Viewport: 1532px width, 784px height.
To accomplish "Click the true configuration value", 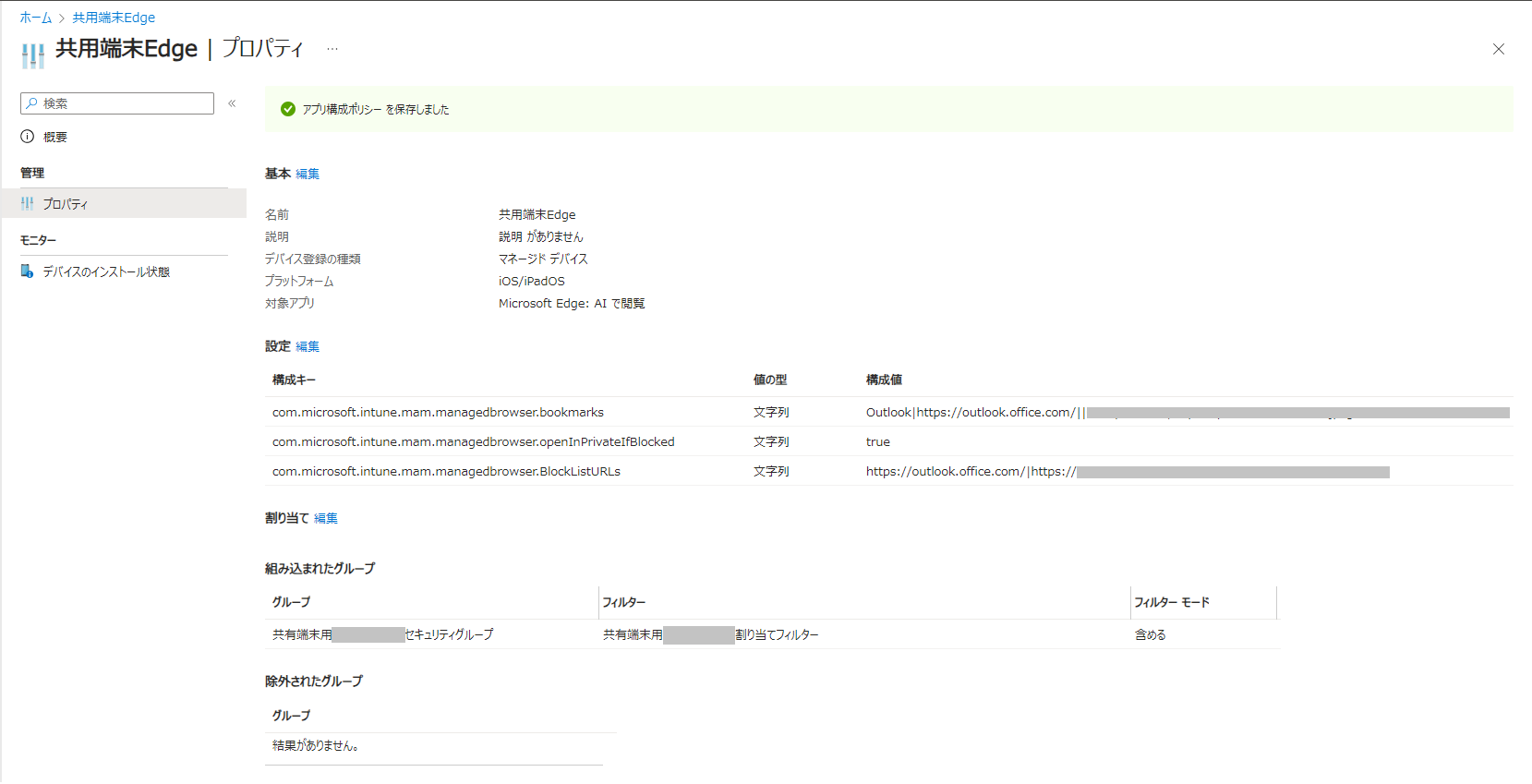I will point(878,441).
